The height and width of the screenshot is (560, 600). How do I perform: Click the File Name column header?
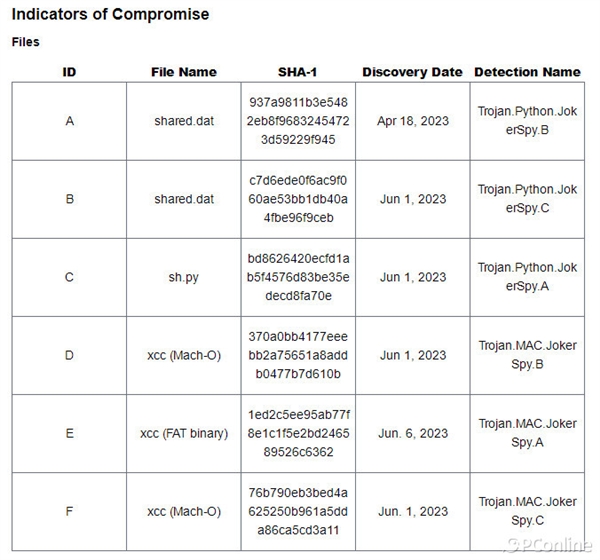coord(184,72)
